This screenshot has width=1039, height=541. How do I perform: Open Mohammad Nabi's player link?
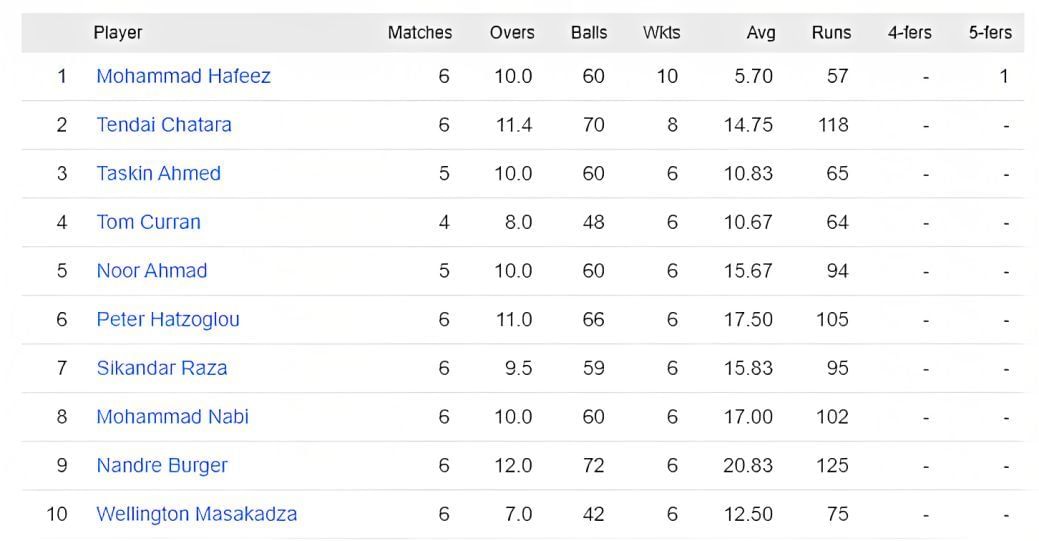click(x=172, y=417)
